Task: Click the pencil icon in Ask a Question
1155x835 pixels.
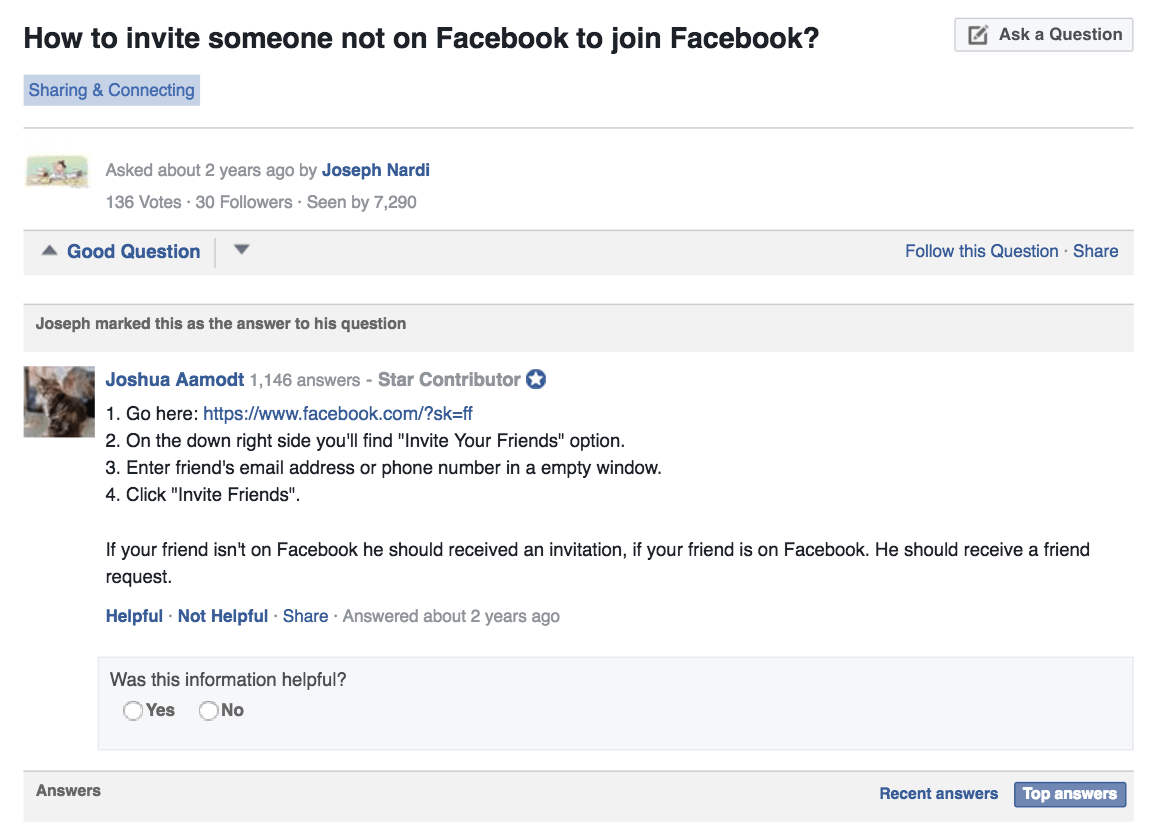Action: click(977, 35)
